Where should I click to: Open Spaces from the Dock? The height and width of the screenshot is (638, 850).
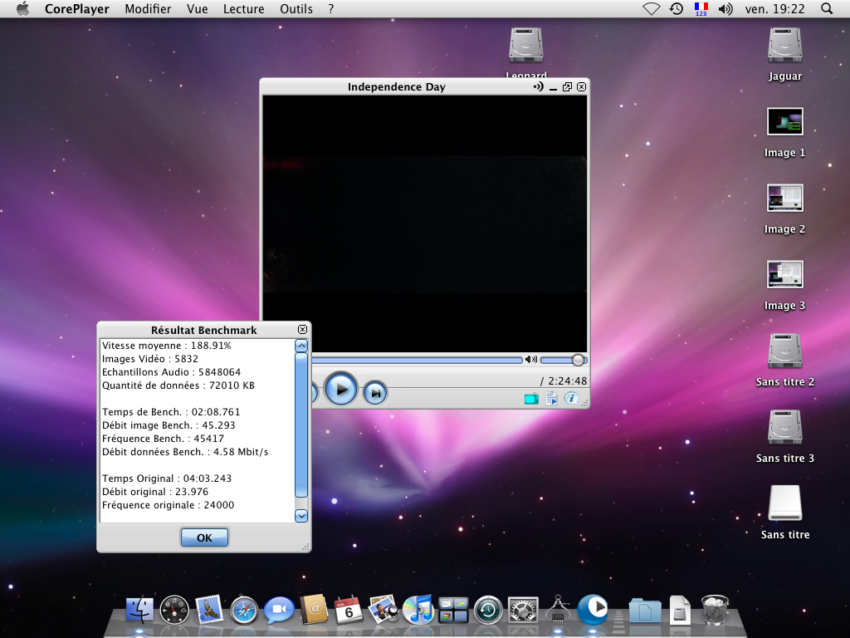point(453,610)
